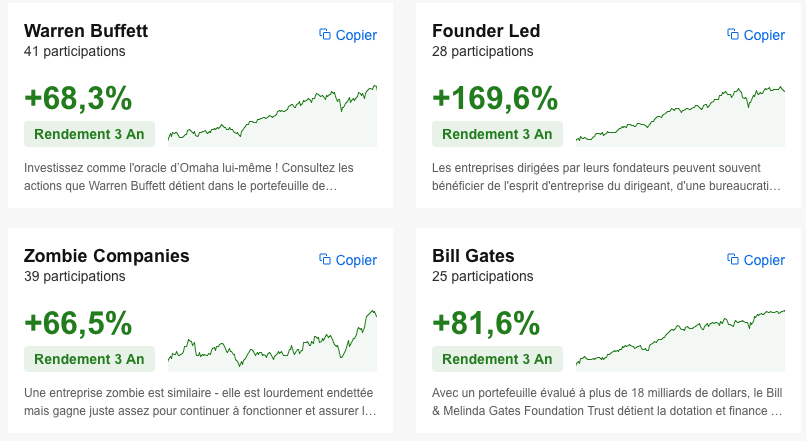Click the Warren Buffett performance chart
This screenshot has width=806, height=441.
pyautogui.click(x=273, y=118)
